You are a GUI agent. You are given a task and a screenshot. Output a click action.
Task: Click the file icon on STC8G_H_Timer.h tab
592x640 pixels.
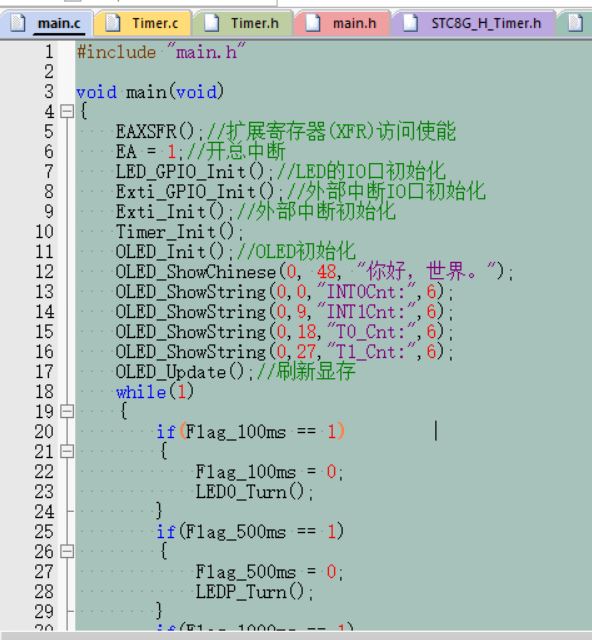coord(411,22)
